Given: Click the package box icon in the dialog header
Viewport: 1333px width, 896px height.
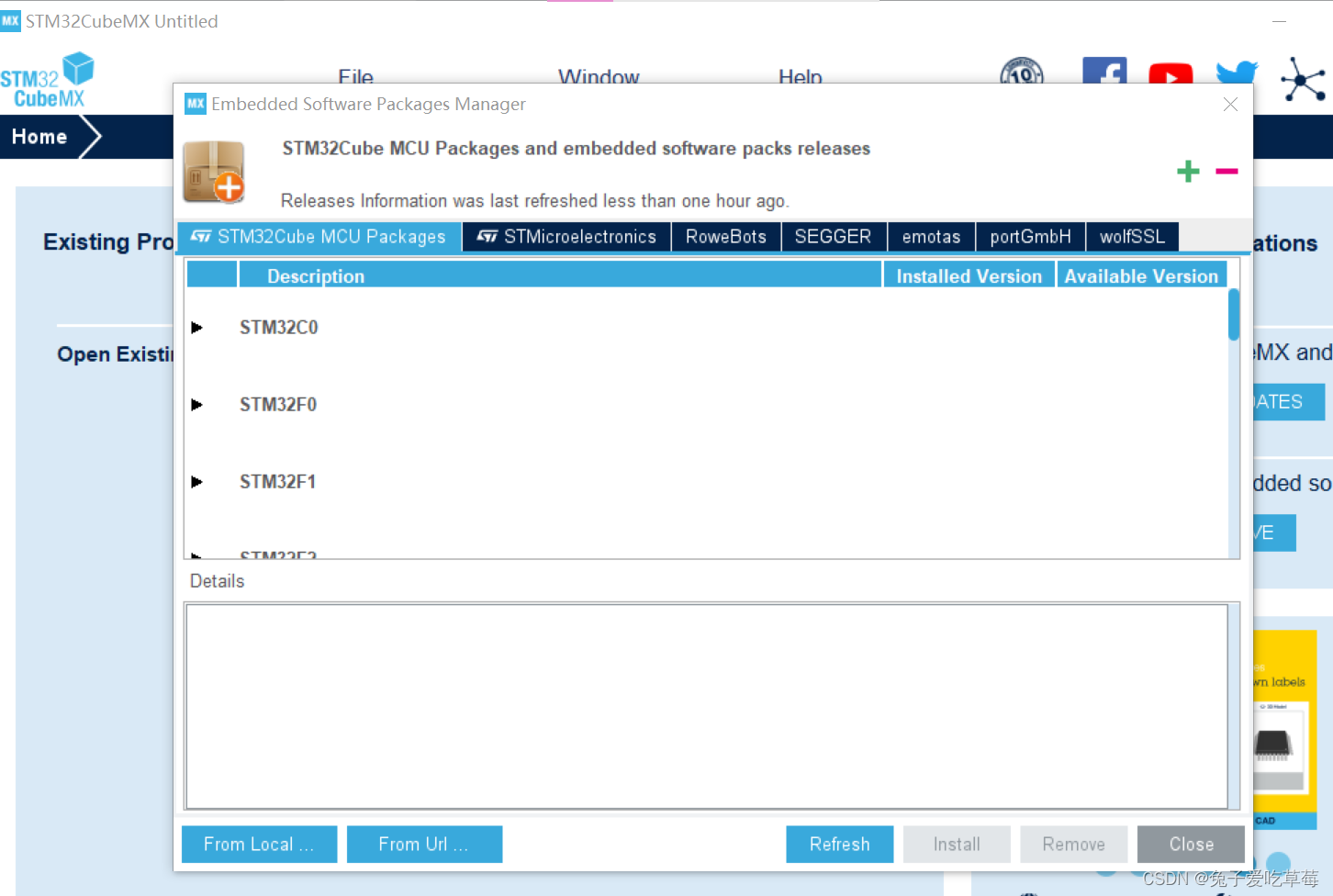Looking at the screenshot, I should (214, 172).
